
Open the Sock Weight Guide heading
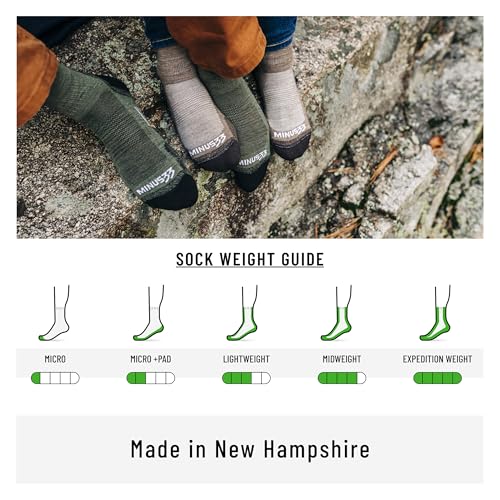point(250,259)
